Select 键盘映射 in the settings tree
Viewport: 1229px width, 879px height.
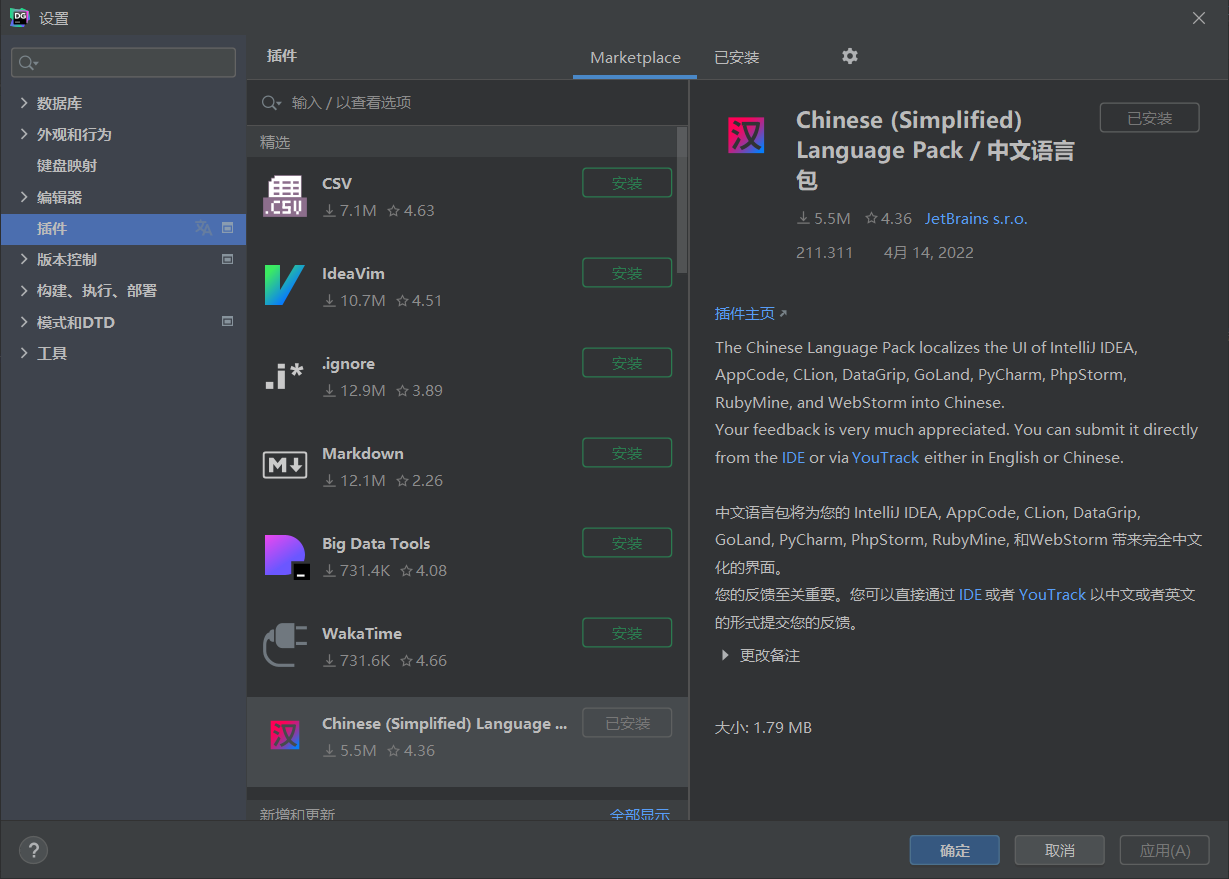pyautogui.click(x=67, y=165)
